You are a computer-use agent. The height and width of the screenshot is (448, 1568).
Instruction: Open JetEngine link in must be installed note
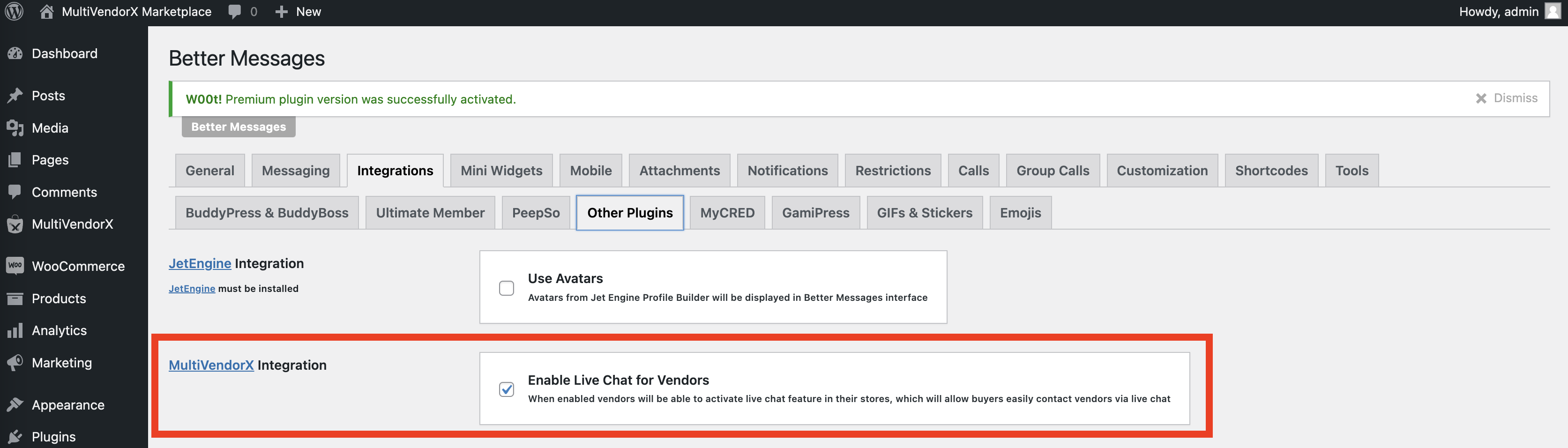(x=192, y=289)
